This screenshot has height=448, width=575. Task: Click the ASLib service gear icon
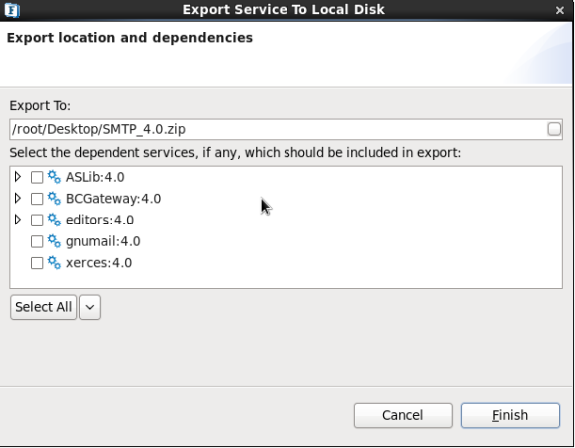(x=54, y=177)
